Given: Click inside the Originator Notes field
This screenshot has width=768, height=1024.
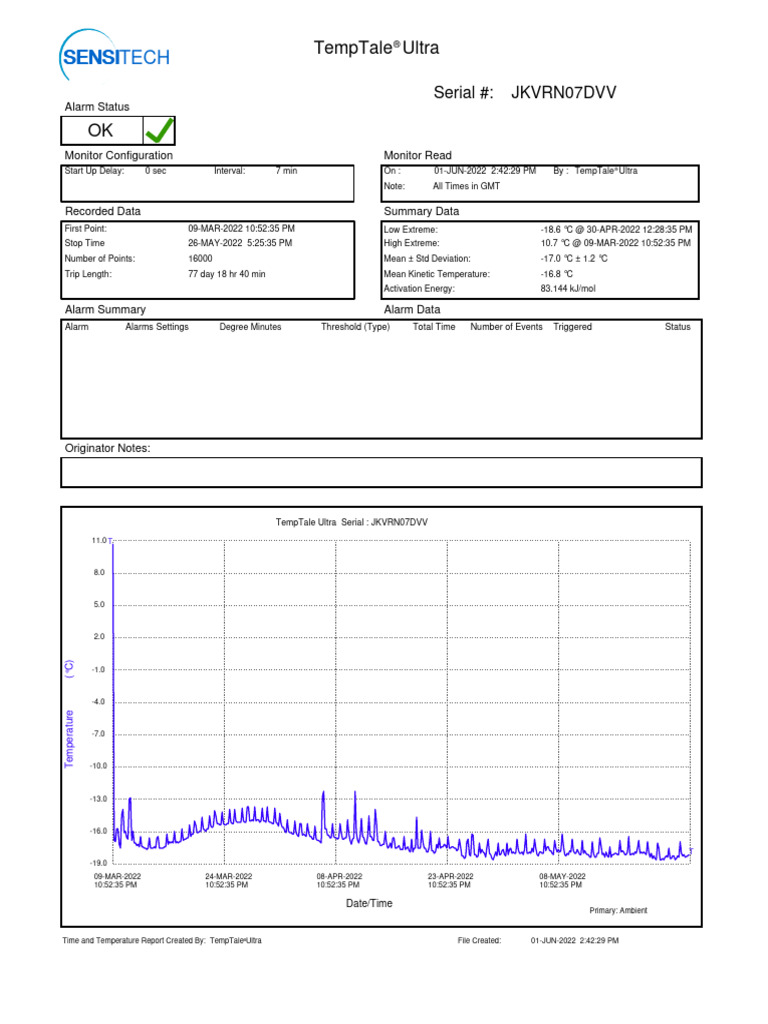Looking at the screenshot, I should (x=382, y=472).
